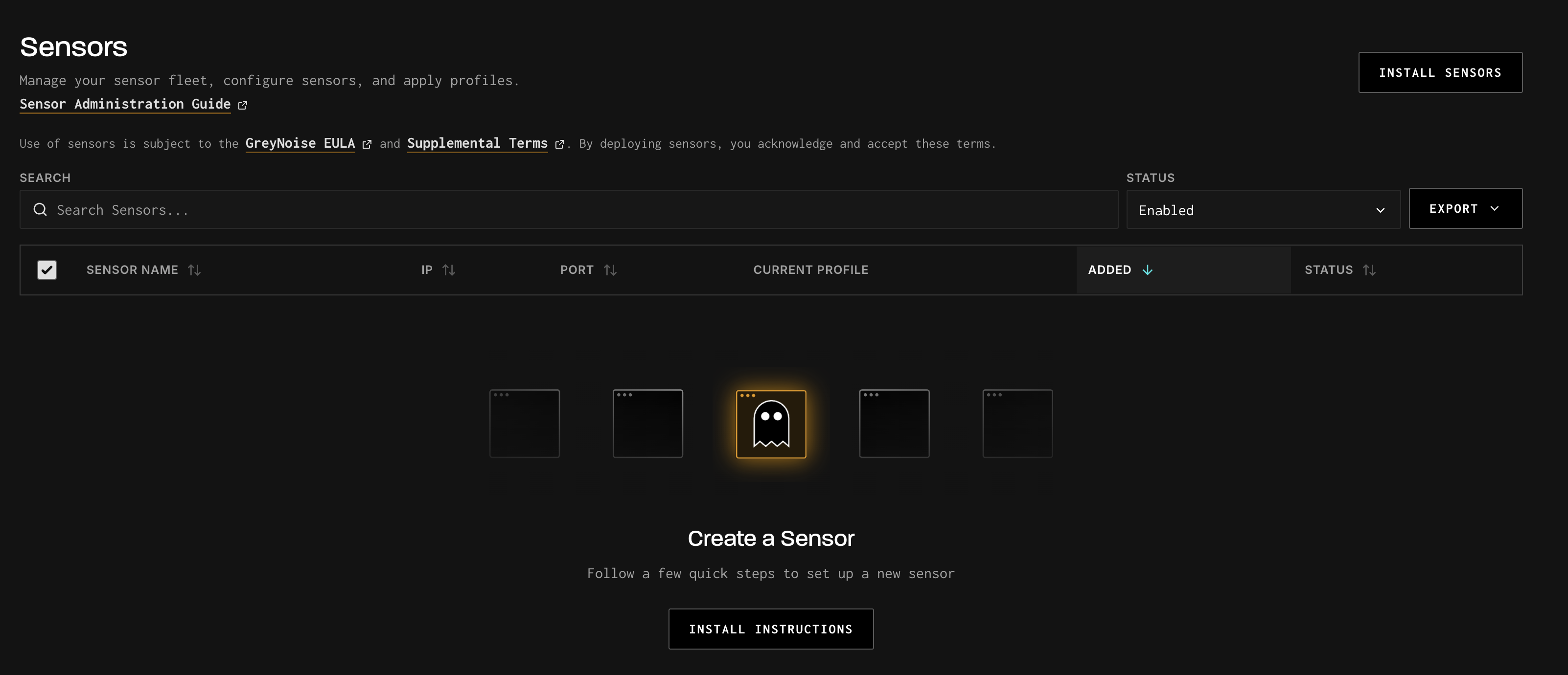Viewport: 1568px width, 675px height.
Task: Toggle the select-all sensors checkbox
Action: 47,270
